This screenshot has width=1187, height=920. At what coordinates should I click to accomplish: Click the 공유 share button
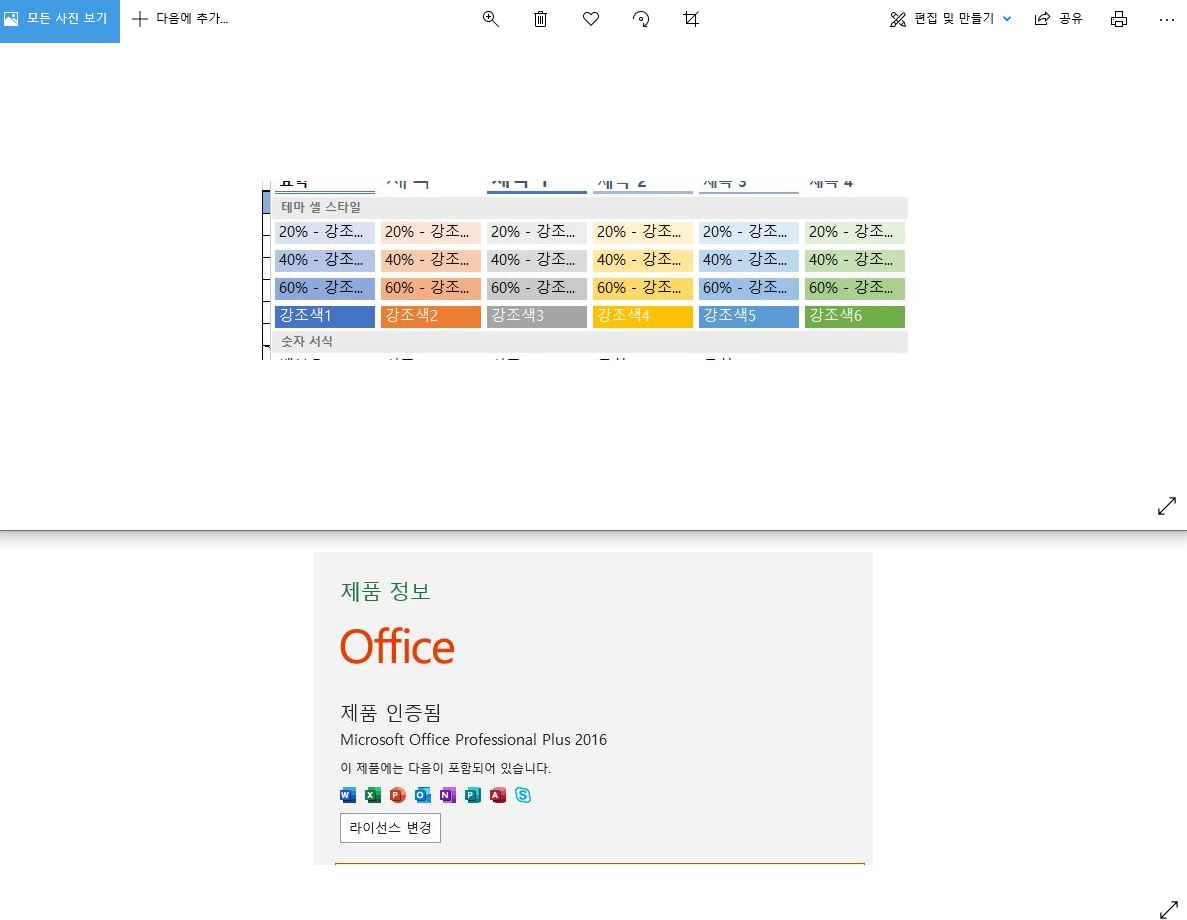[x=1059, y=19]
